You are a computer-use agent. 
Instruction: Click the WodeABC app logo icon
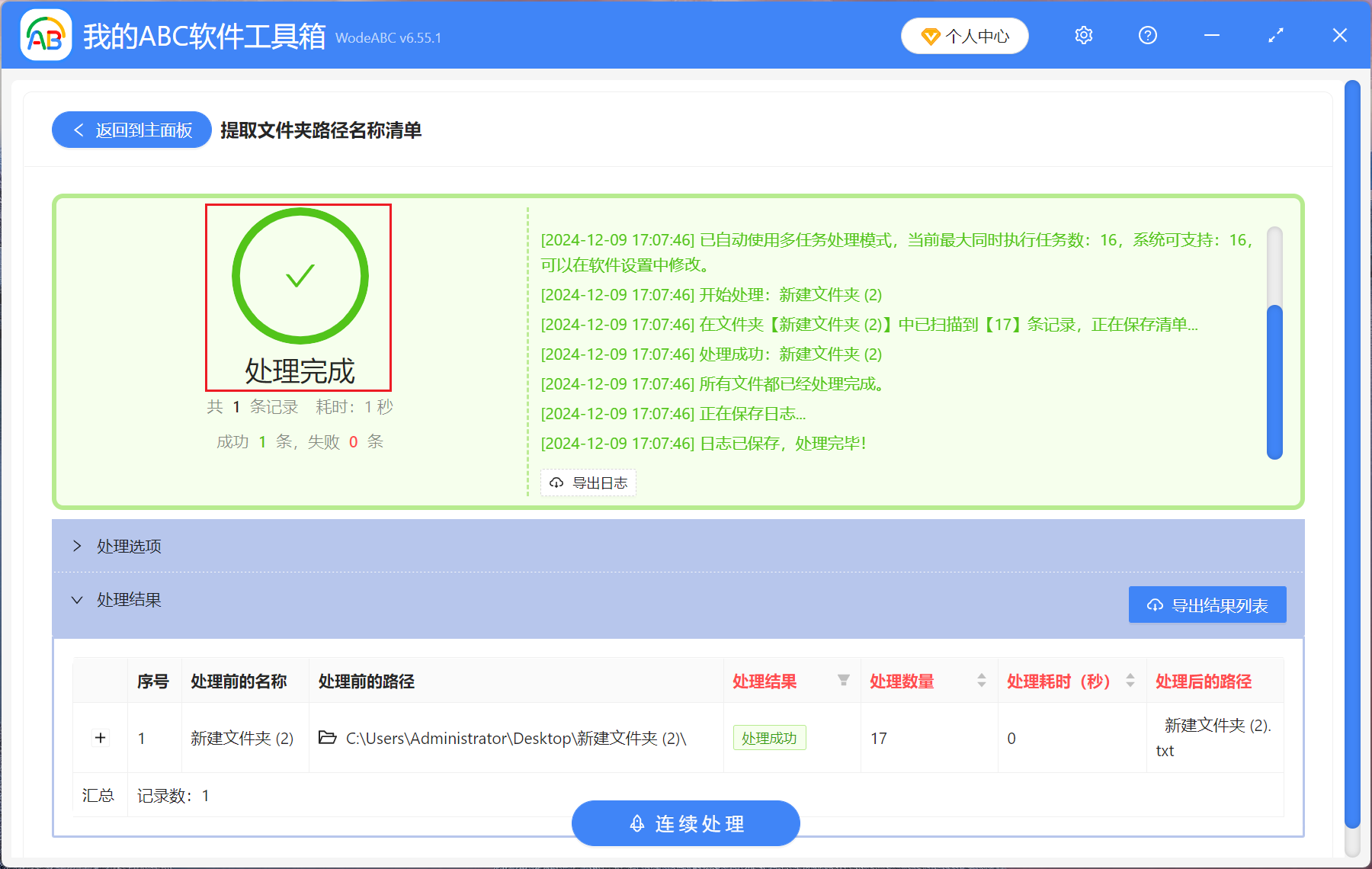(46, 35)
